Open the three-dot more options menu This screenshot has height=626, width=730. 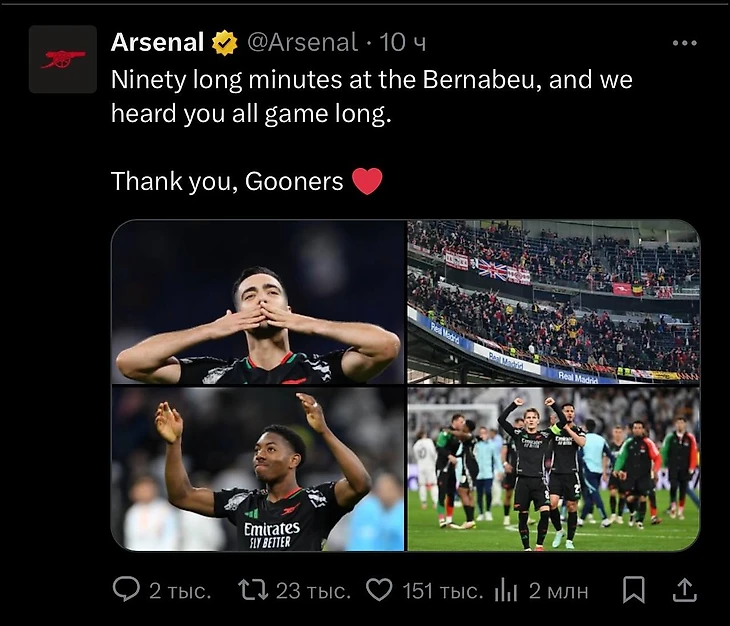685,43
